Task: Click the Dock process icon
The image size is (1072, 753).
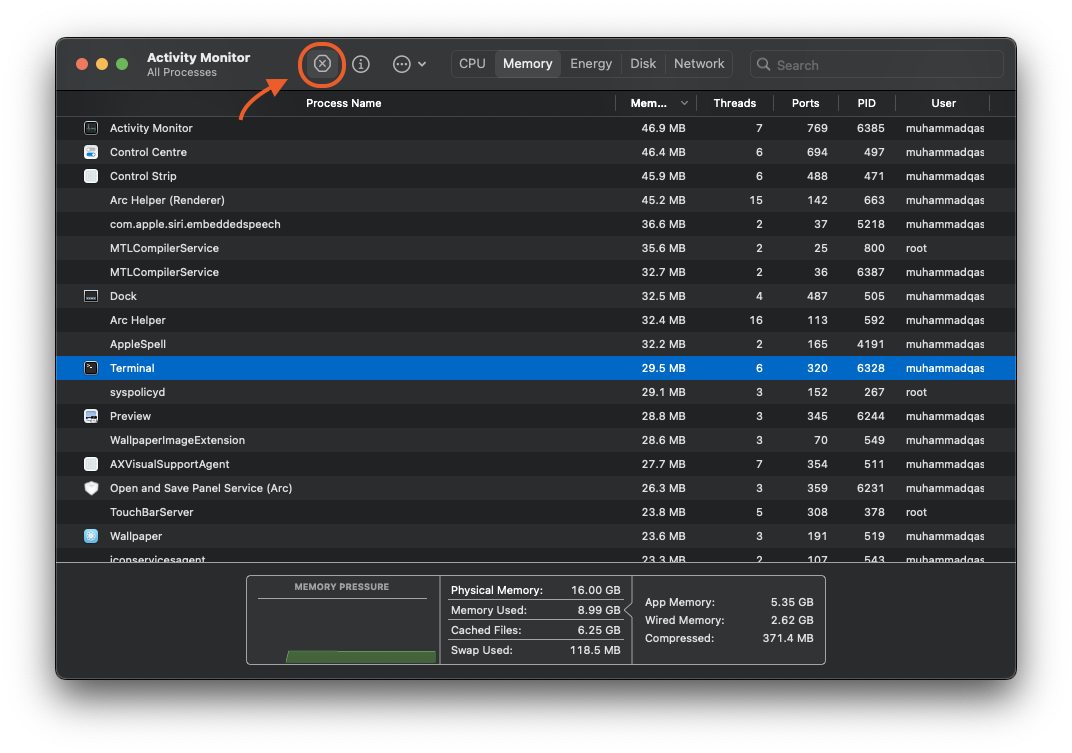Action: point(91,296)
